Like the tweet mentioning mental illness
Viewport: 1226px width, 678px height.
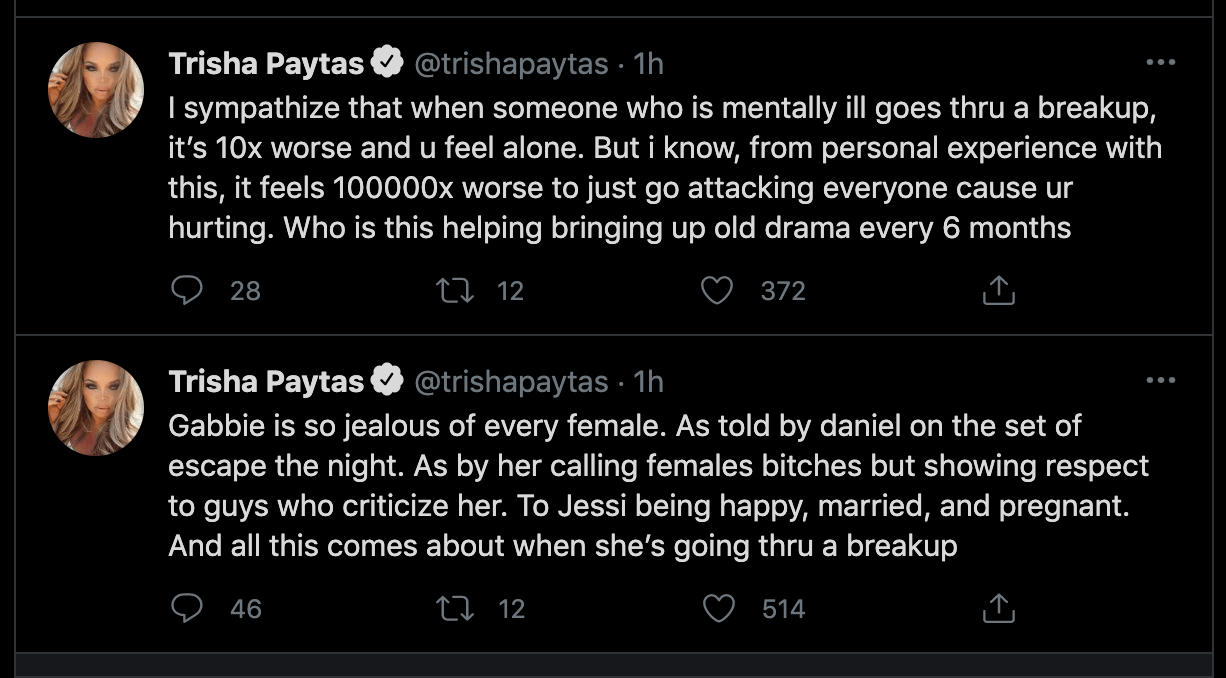717,290
